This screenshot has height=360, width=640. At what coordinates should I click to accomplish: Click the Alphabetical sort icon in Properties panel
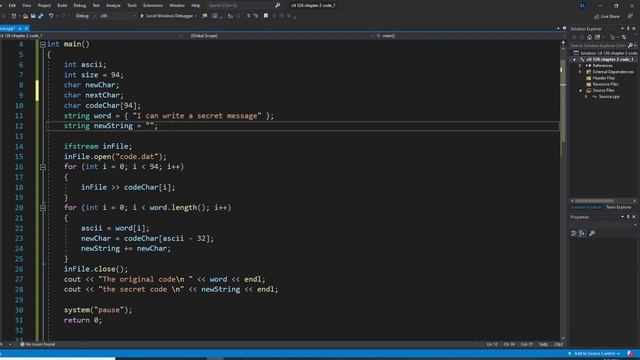[582, 233]
